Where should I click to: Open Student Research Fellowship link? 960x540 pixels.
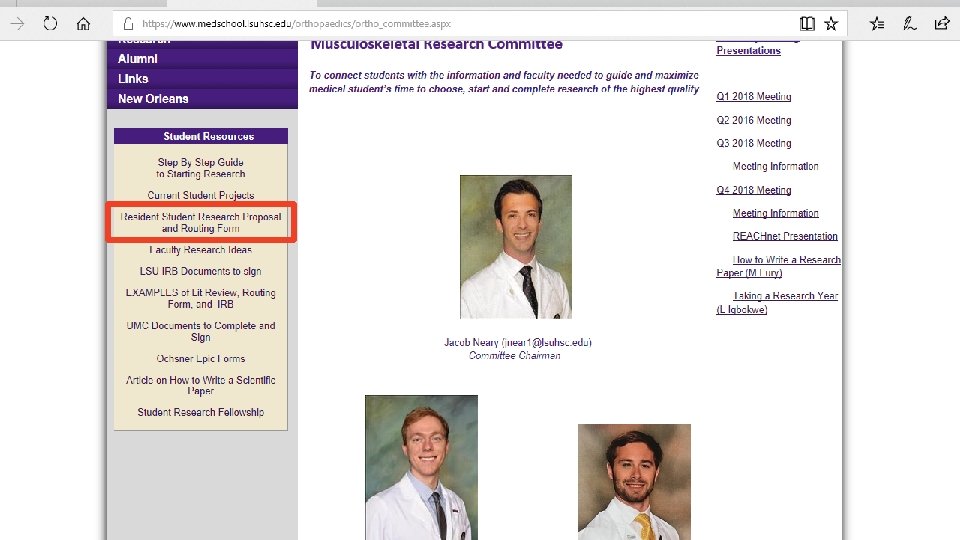(x=201, y=413)
